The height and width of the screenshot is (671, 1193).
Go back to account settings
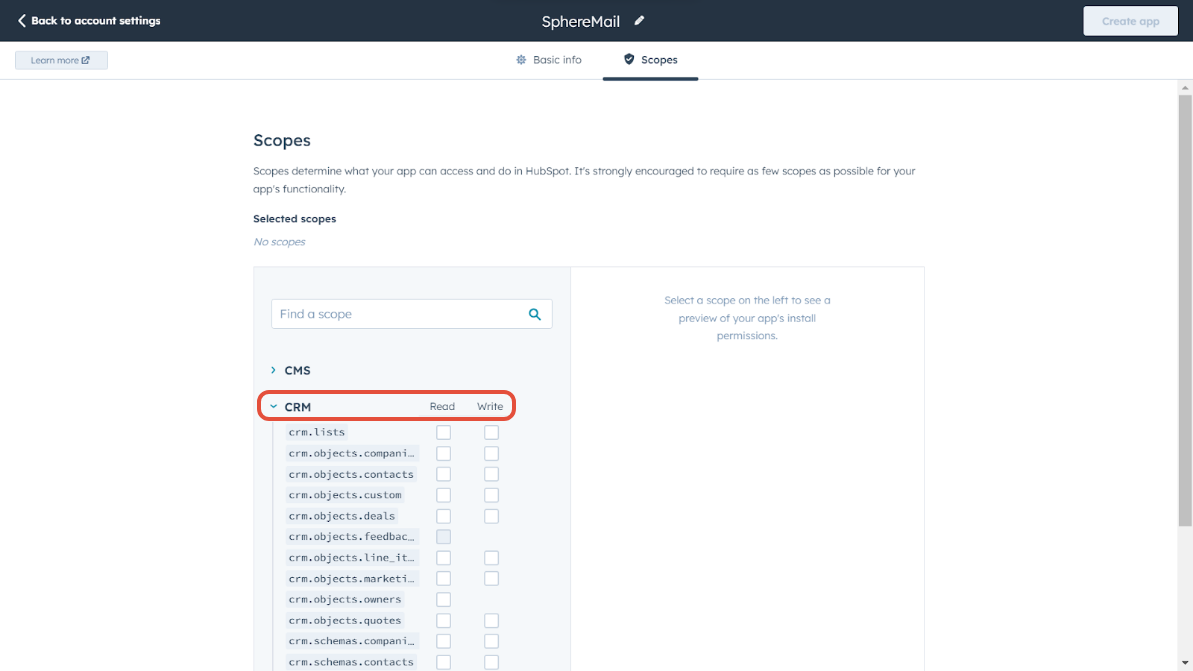89,21
